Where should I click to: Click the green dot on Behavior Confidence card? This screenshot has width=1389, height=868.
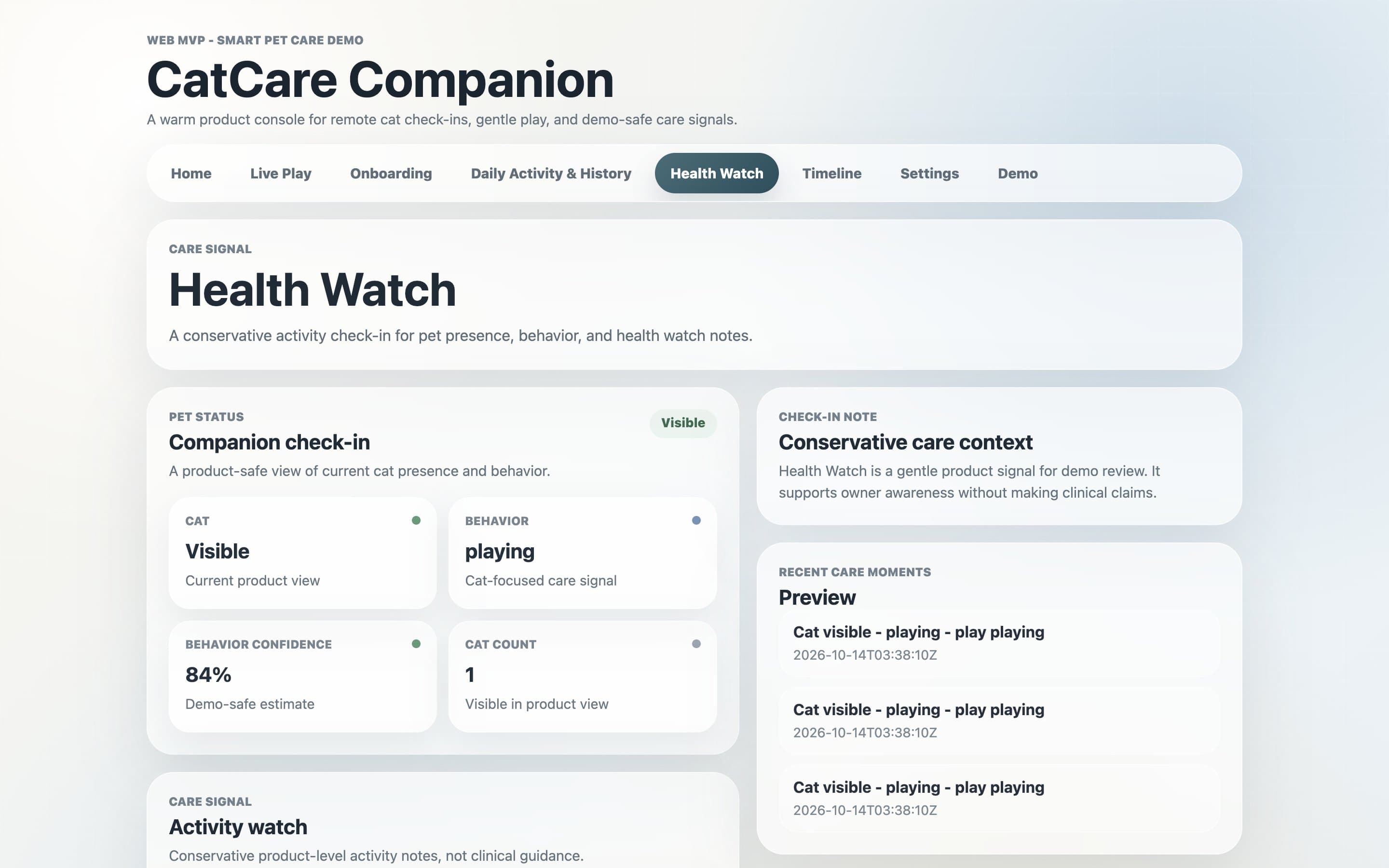click(416, 644)
